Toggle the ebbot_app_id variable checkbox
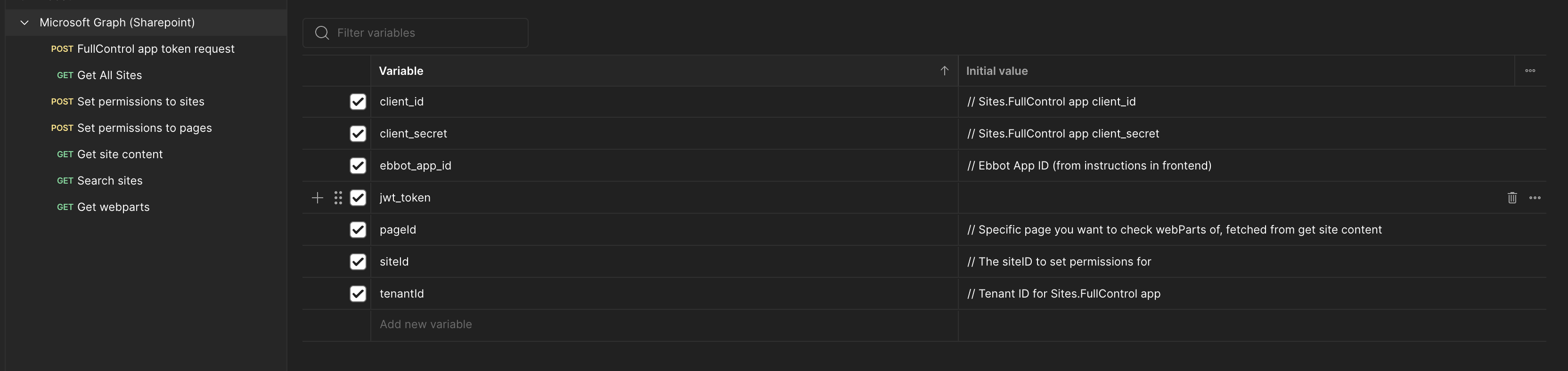This screenshot has width=1568, height=371. pyautogui.click(x=358, y=165)
